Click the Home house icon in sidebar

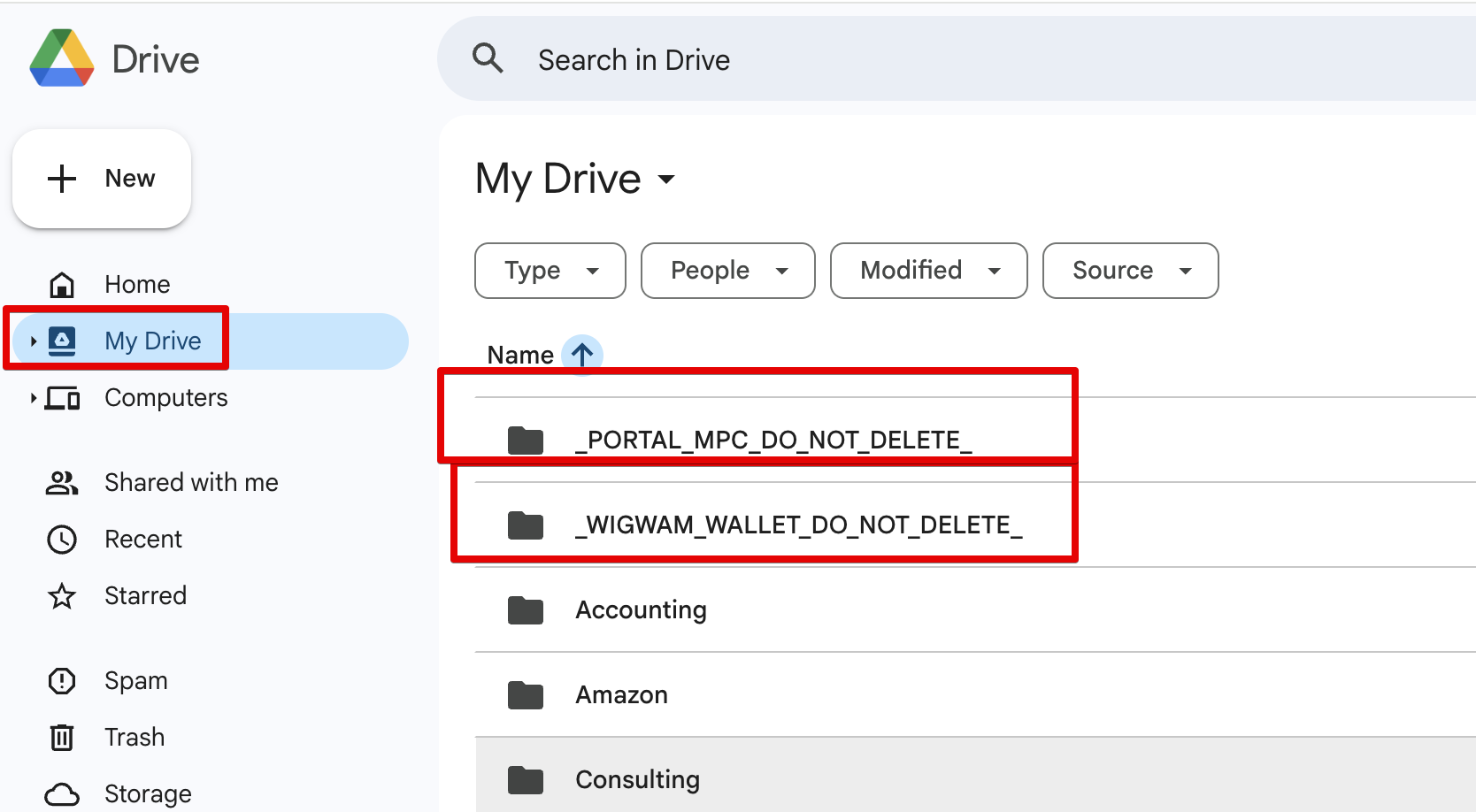point(62,285)
